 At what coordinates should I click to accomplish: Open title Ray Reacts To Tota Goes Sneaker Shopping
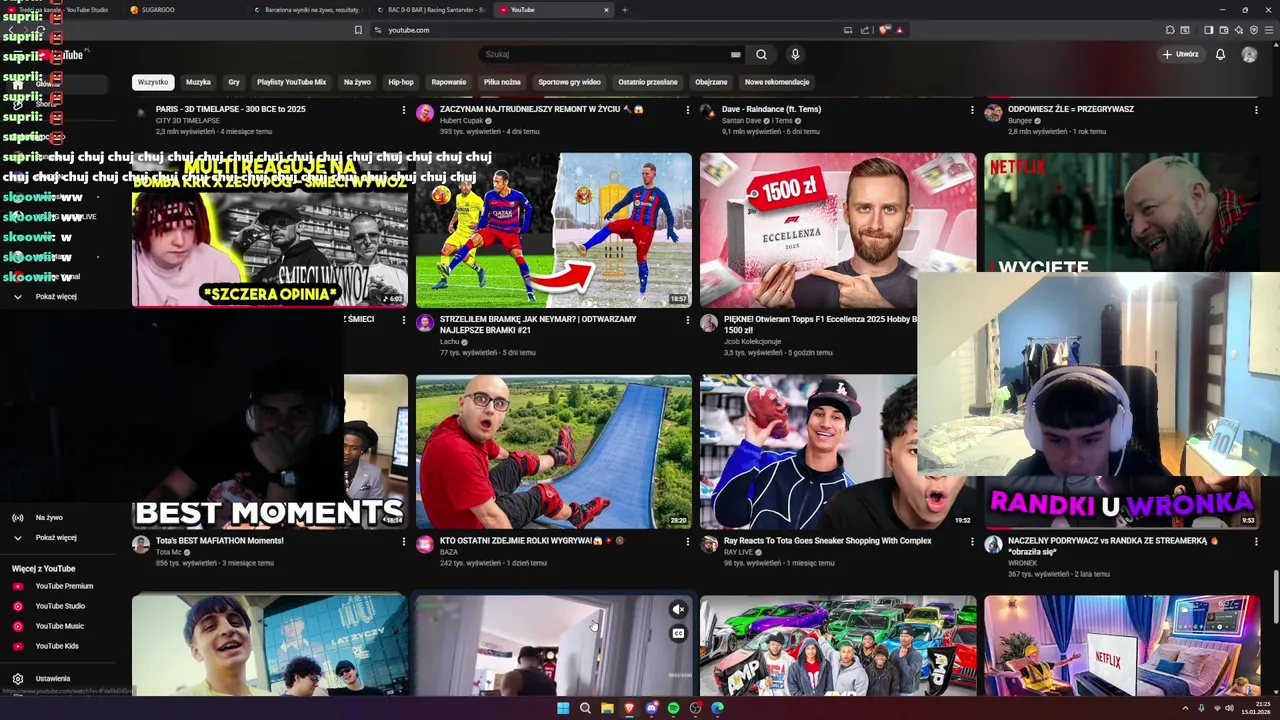pyautogui.click(x=827, y=541)
